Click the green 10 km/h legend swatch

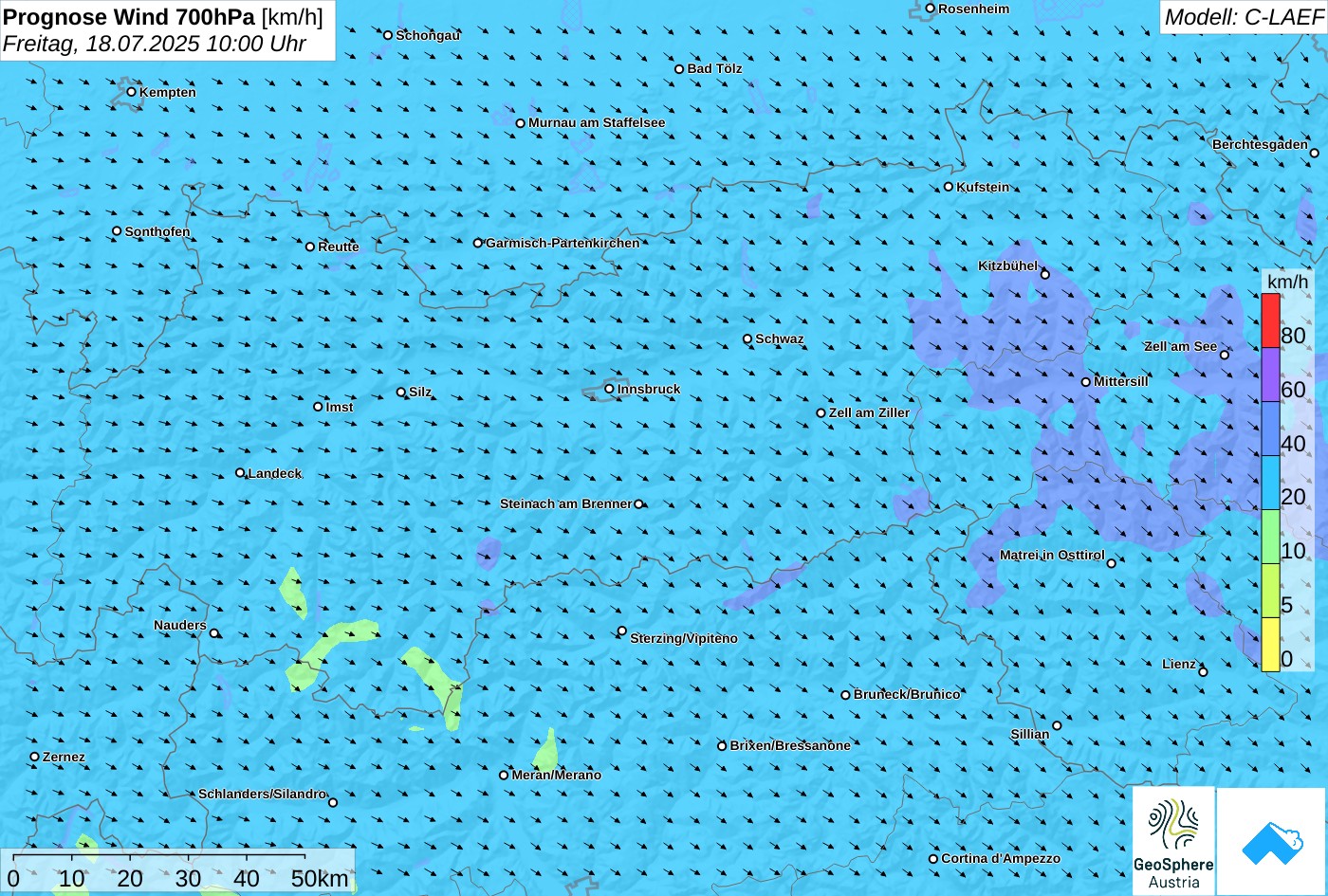(1270, 538)
